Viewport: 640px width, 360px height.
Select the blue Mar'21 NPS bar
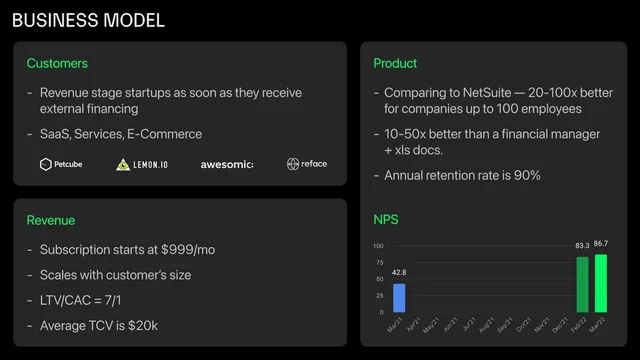click(x=399, y=298)
